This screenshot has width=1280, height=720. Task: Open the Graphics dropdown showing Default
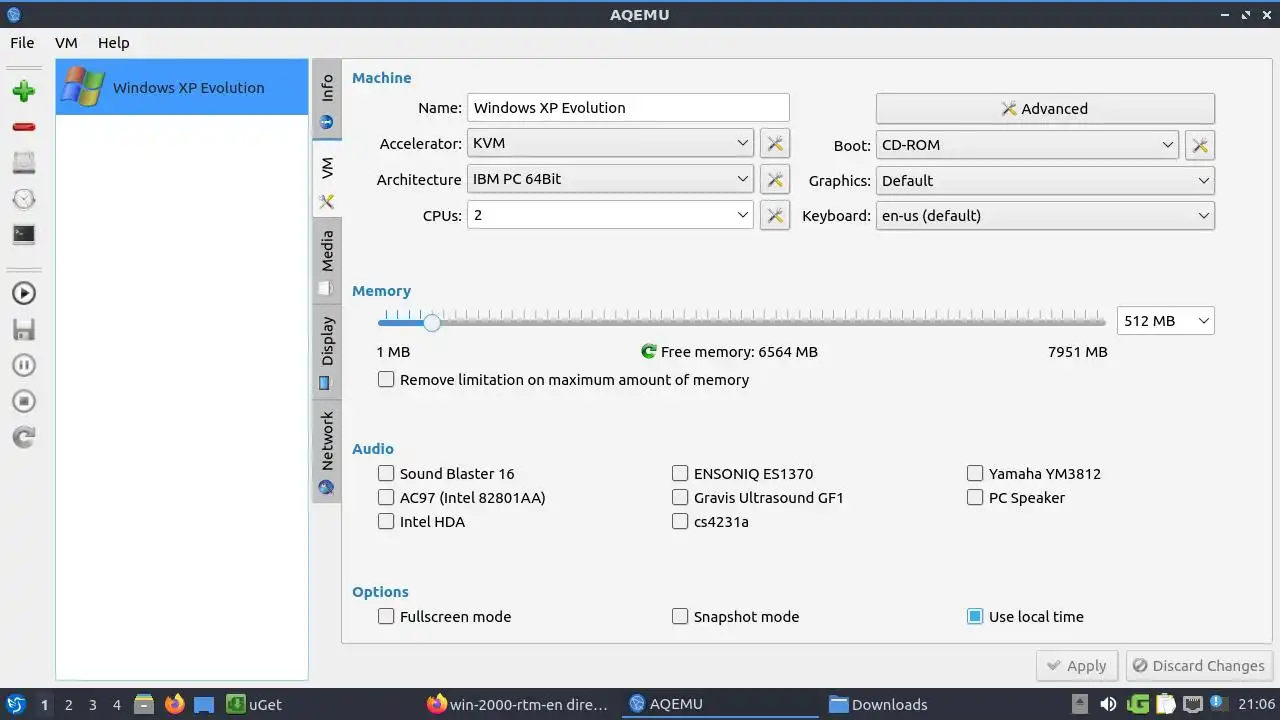tap(1045, 181)
